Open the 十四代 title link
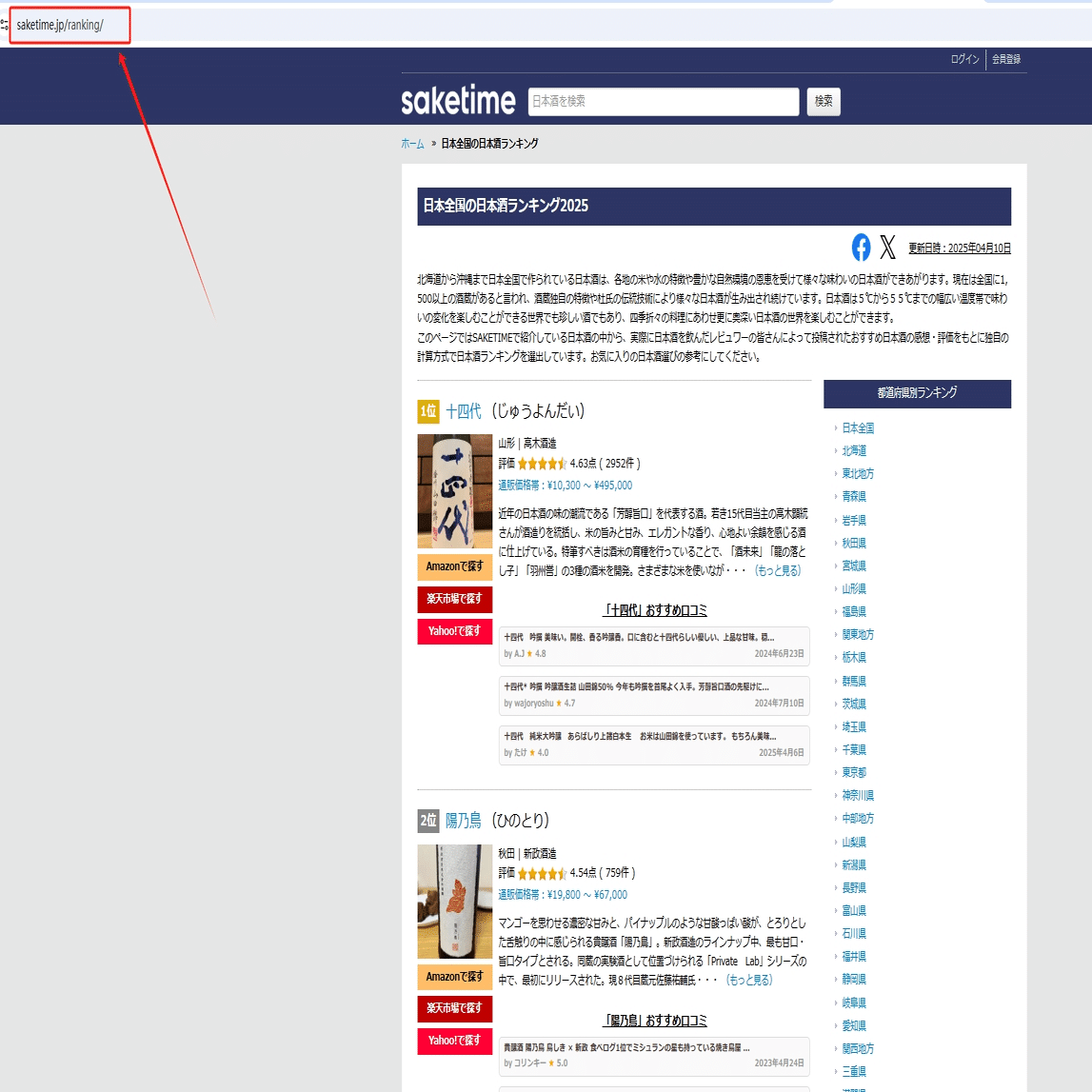 tap(463, 411)
